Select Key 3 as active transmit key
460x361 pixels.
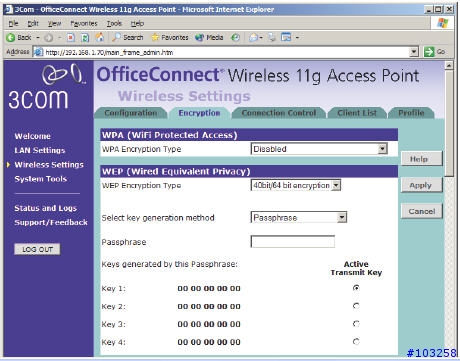[x=356, y=324]
